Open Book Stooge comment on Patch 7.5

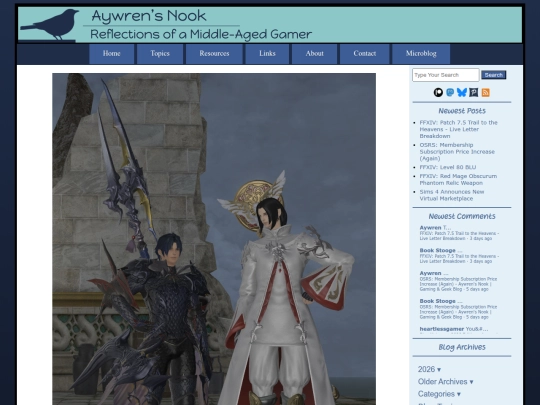click(x=459, y=256)
